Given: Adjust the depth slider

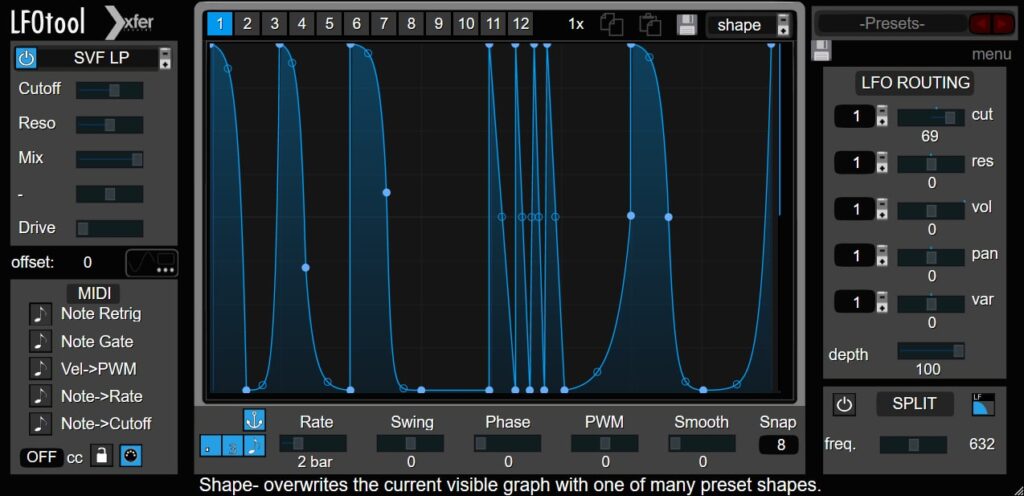Looking at the screenshot, I should (931, 350).
